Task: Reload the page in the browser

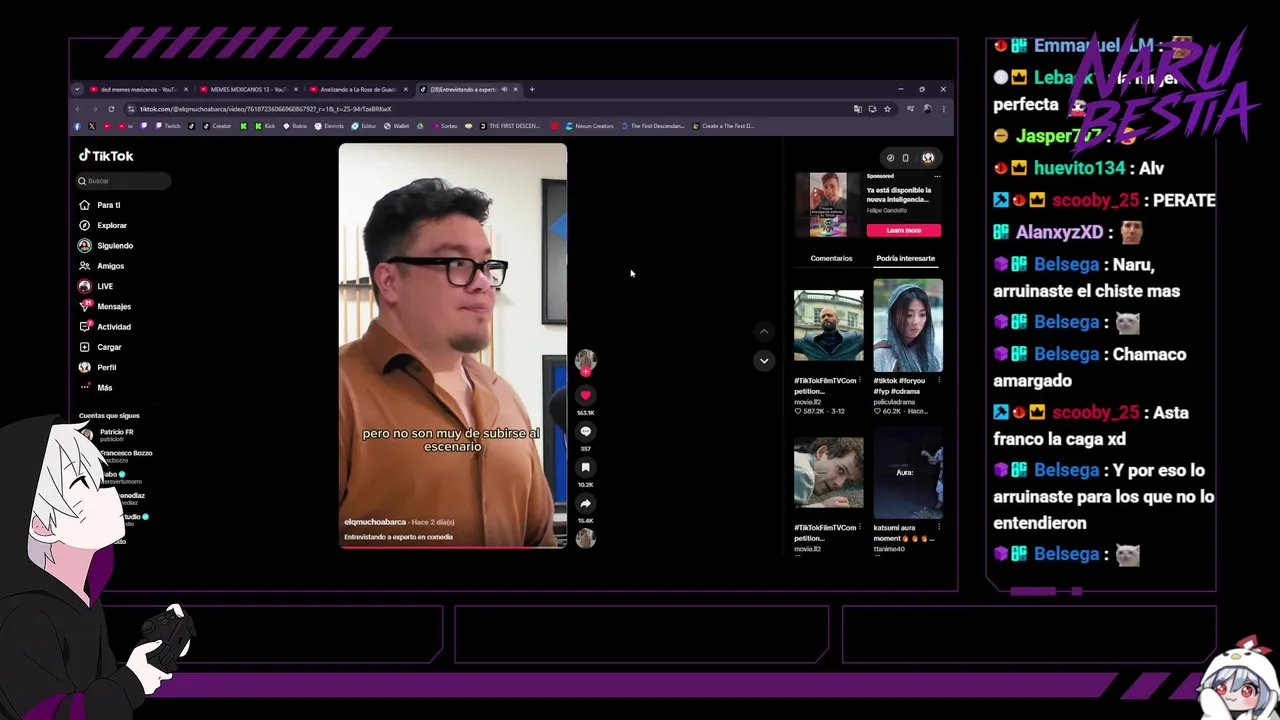Action: tap(111, 108)
